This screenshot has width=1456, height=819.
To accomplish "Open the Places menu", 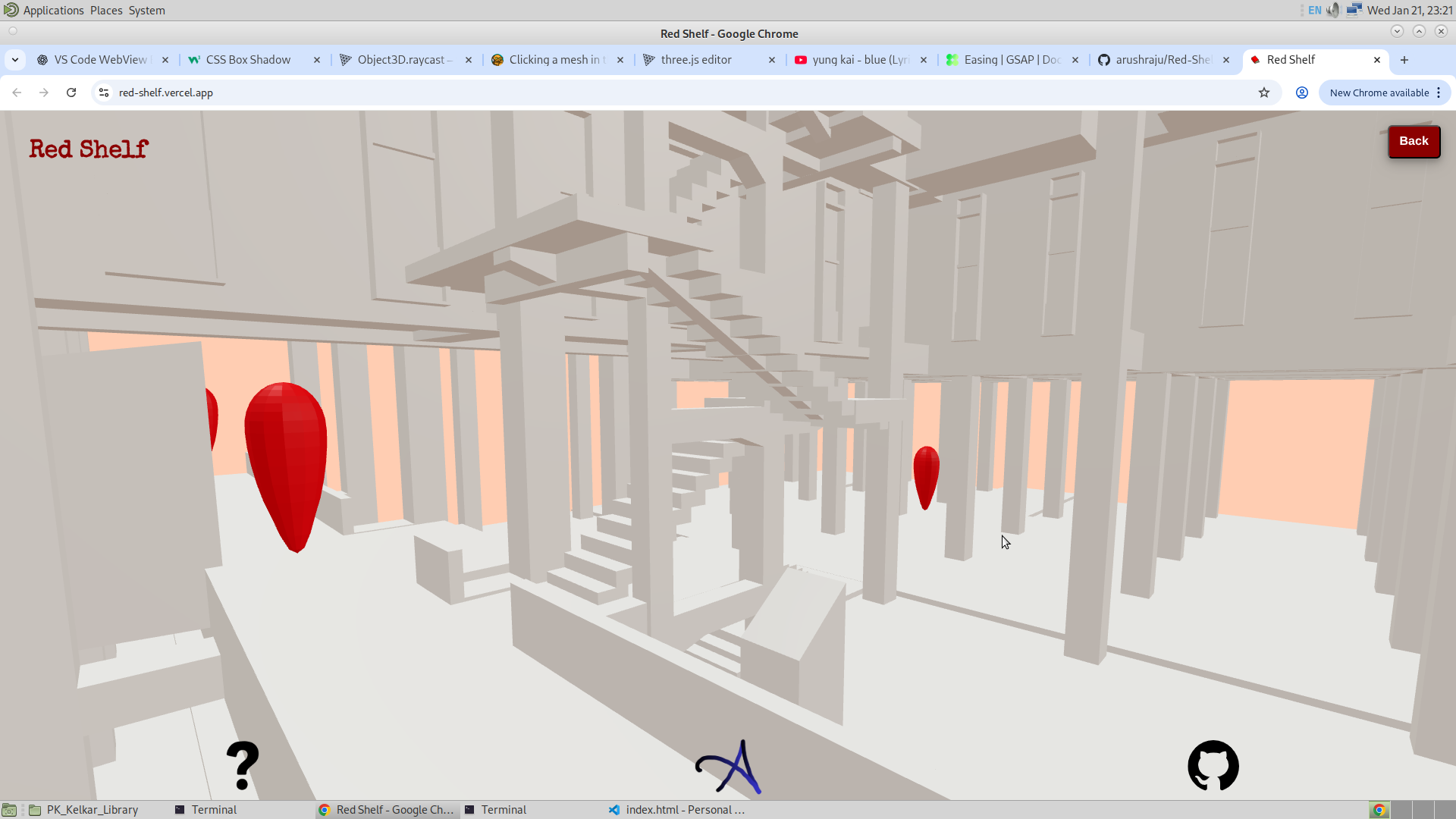I will pyautogui.click(x=106, y=11).
